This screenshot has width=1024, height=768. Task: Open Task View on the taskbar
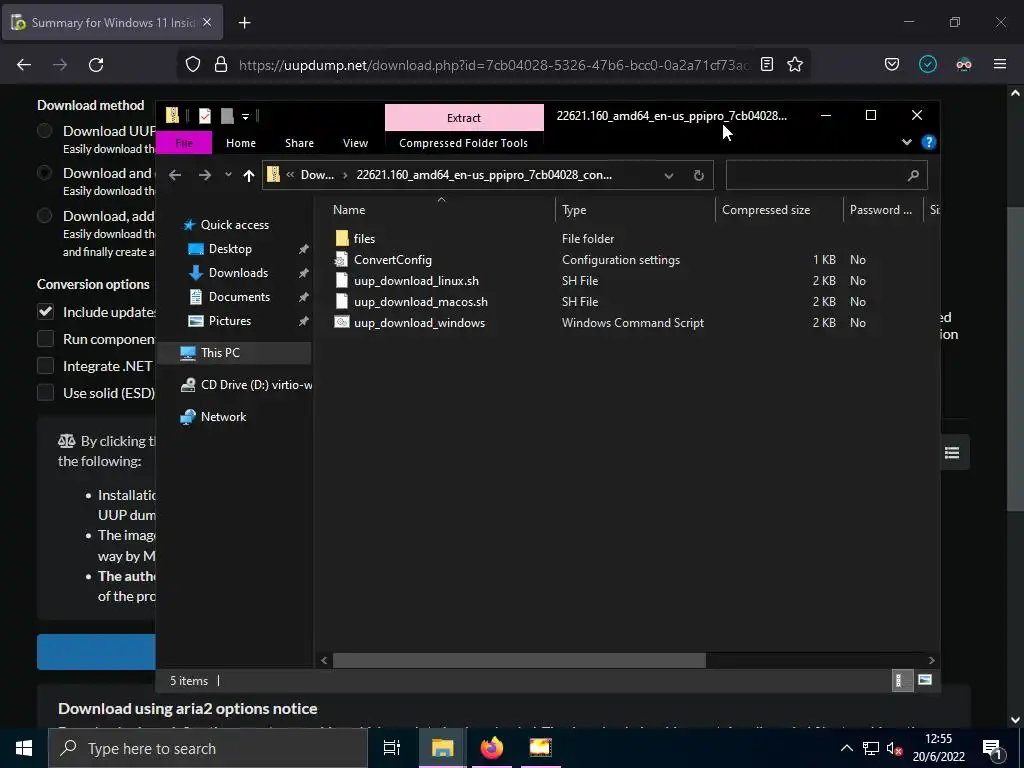[x=392, y=748]
